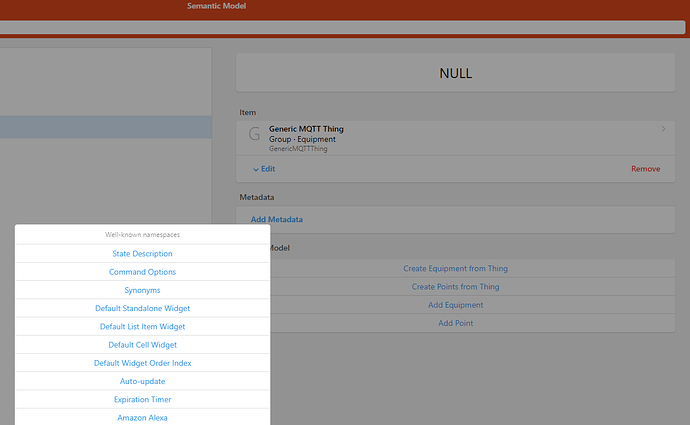Choose Command Options from namespace list
The height and width of the screenshot is (425, 690).
tap(142, 272)
